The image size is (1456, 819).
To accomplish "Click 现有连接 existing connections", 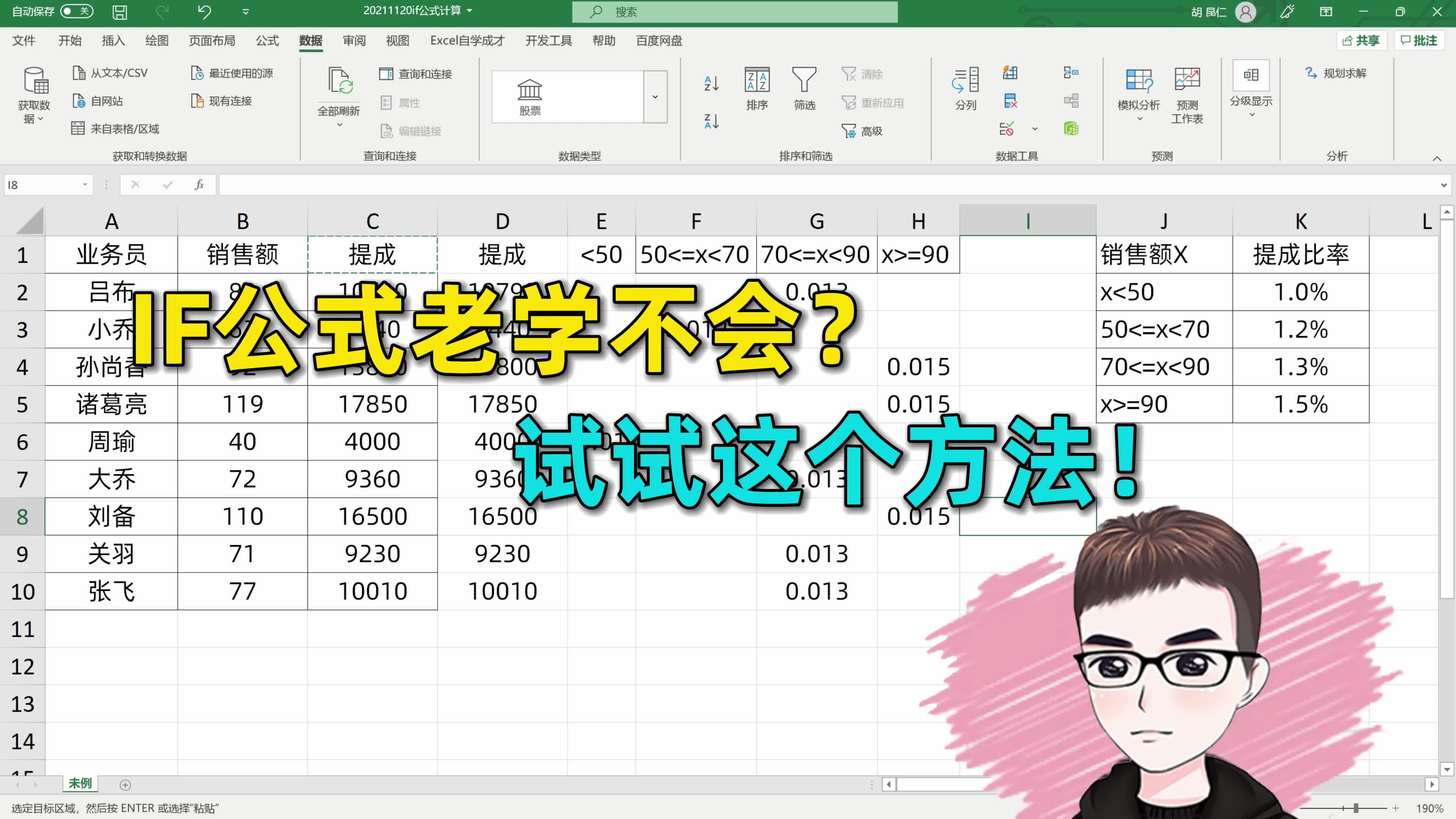I will [x=221, y=101].
